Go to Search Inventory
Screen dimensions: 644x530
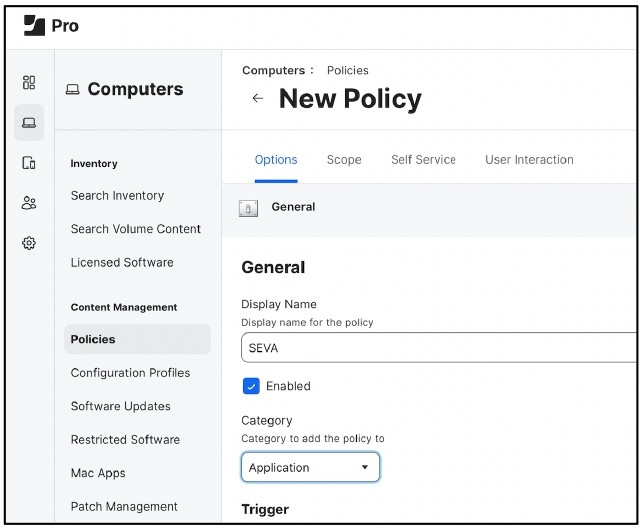coord(117,196)
